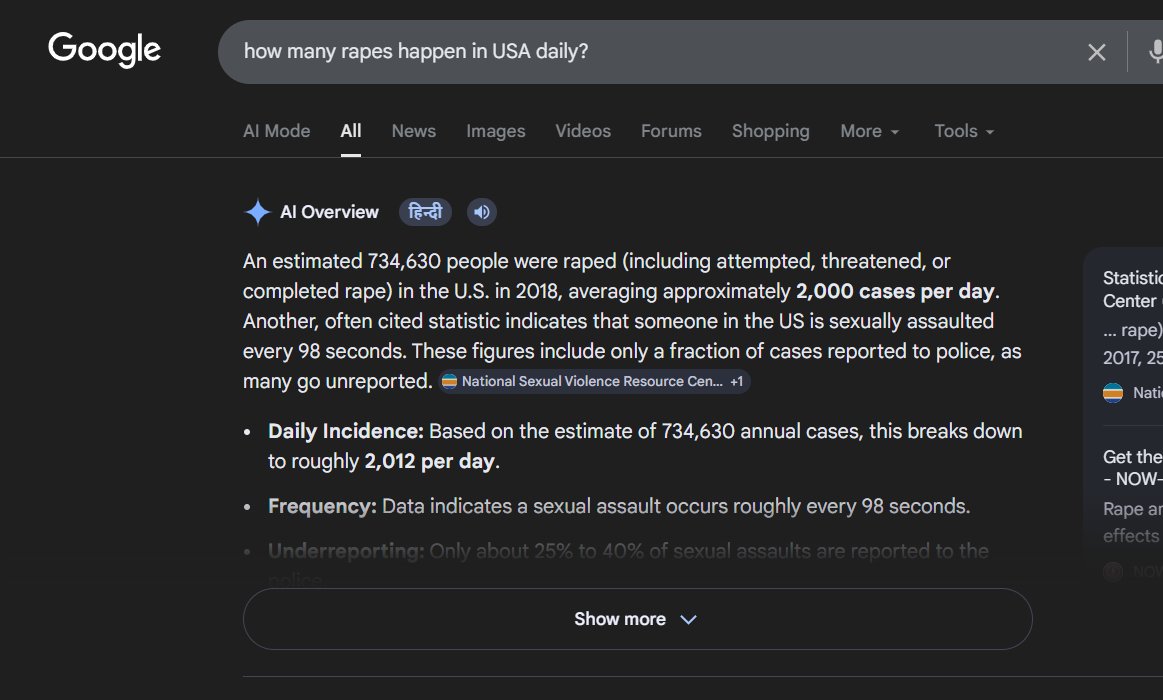Image resolution: width=1163 pixels, height=700 pixels.
Task: Click the AI Overview sparkle icon
Action: (257, 212)
